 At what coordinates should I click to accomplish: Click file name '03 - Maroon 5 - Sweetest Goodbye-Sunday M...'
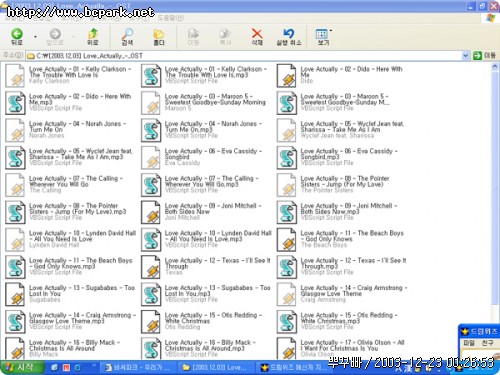[345, 99]
